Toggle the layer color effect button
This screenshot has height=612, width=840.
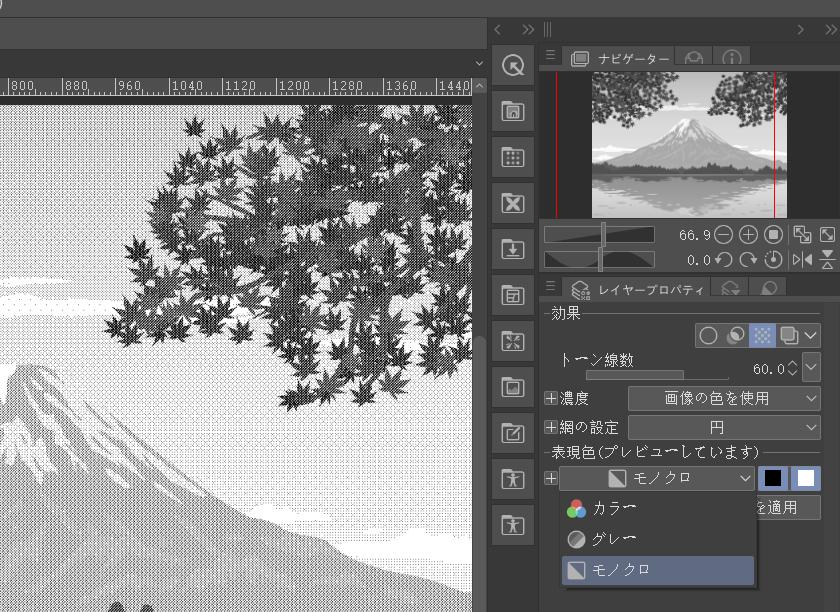(x=789, y=335)
